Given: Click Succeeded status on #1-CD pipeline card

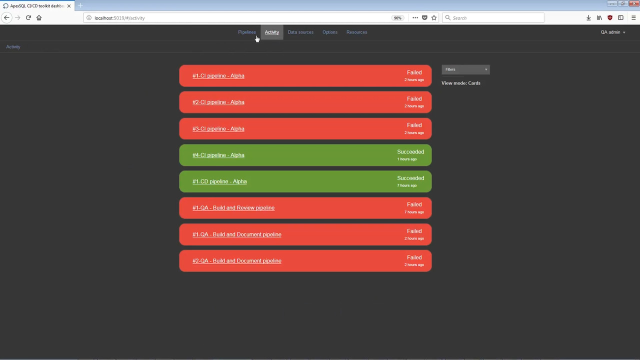Looking at the screenshot, I should tap(411, 178).
